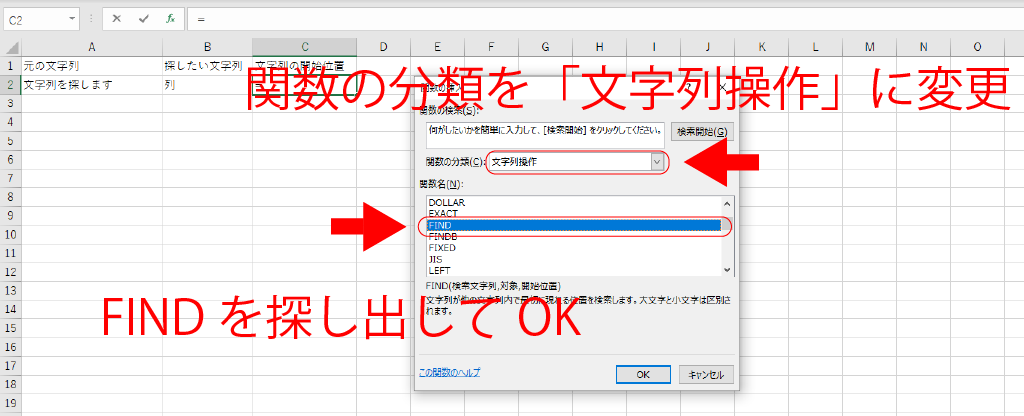Click the fx insert function icon
Viewport: 1024px width, 416px height.
171,19
